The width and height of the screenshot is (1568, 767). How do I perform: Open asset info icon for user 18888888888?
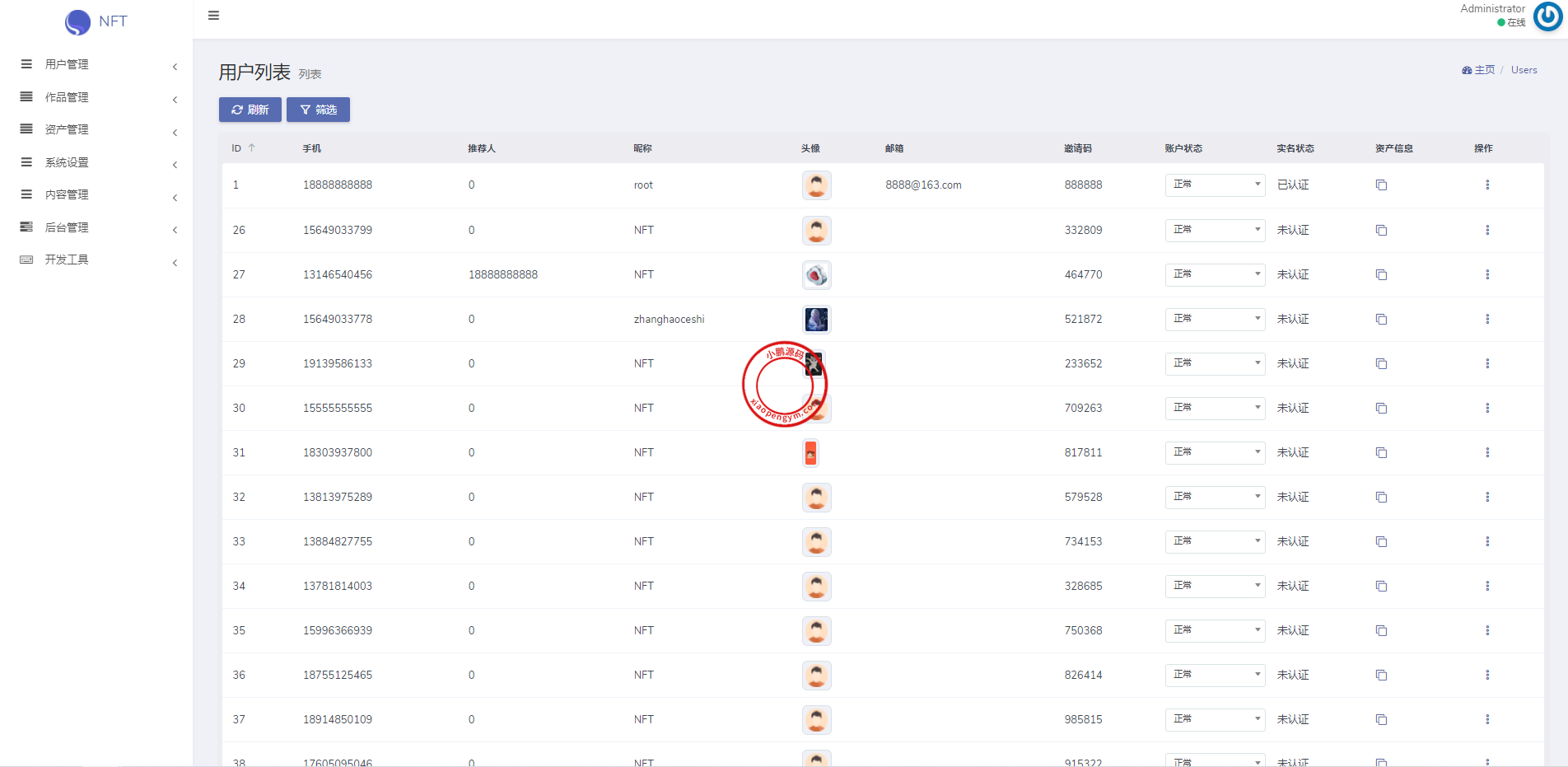pos(1381,185)
